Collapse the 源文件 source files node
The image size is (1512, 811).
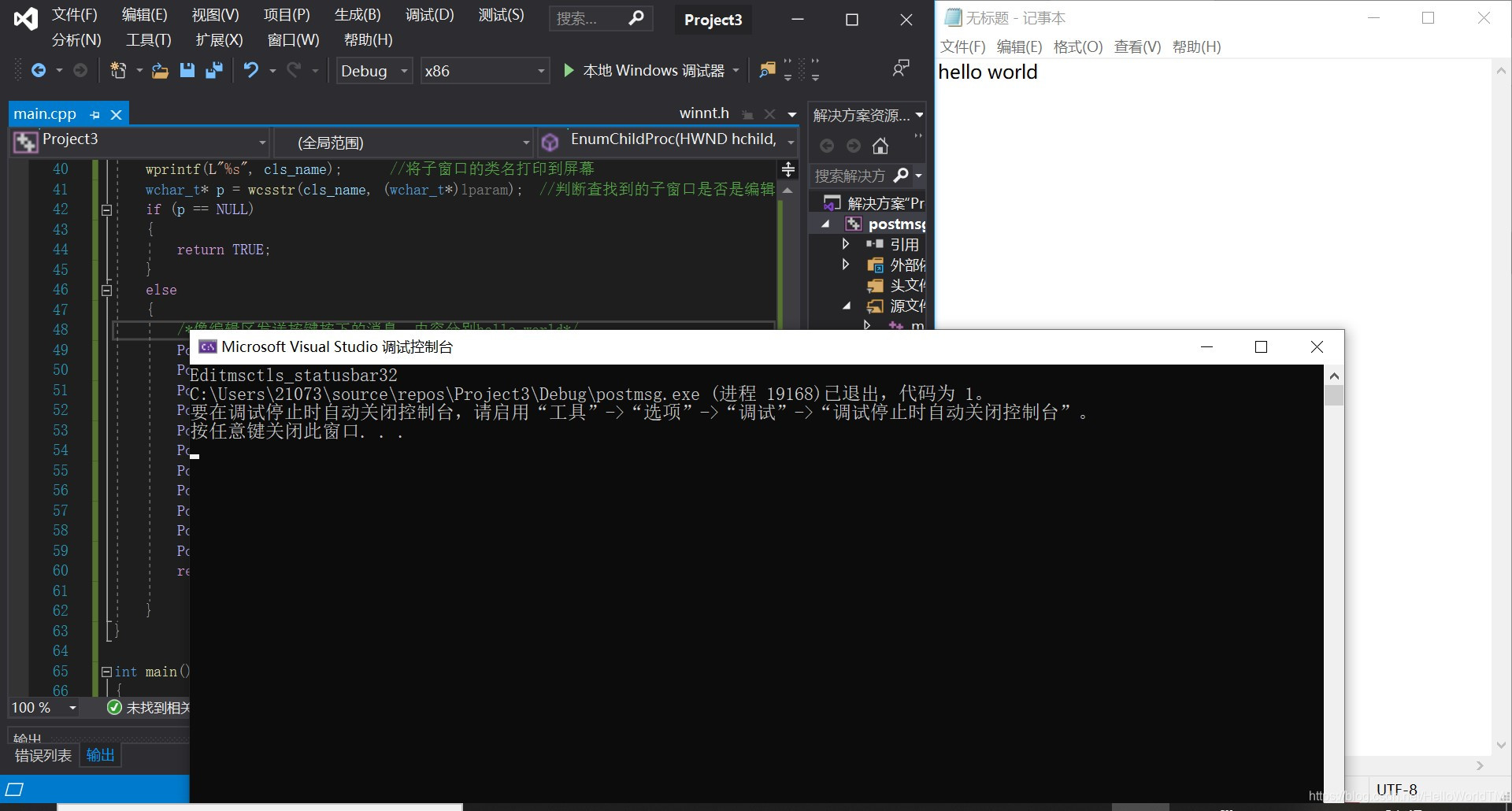847,306
